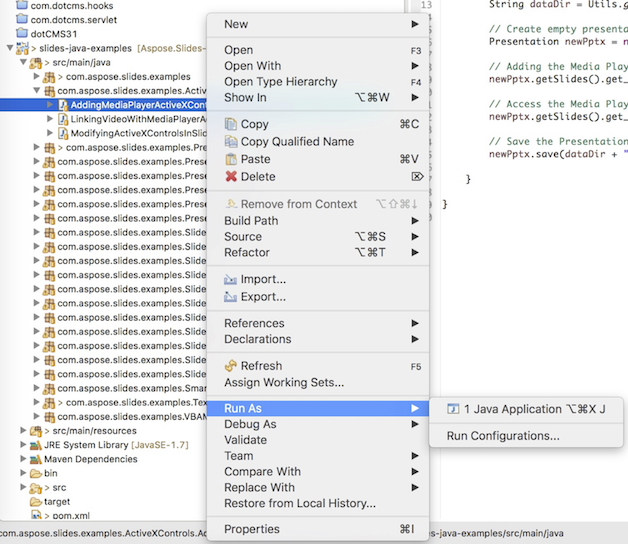
Task: Expand the JRE System Library node
Action: click(24, 445)
